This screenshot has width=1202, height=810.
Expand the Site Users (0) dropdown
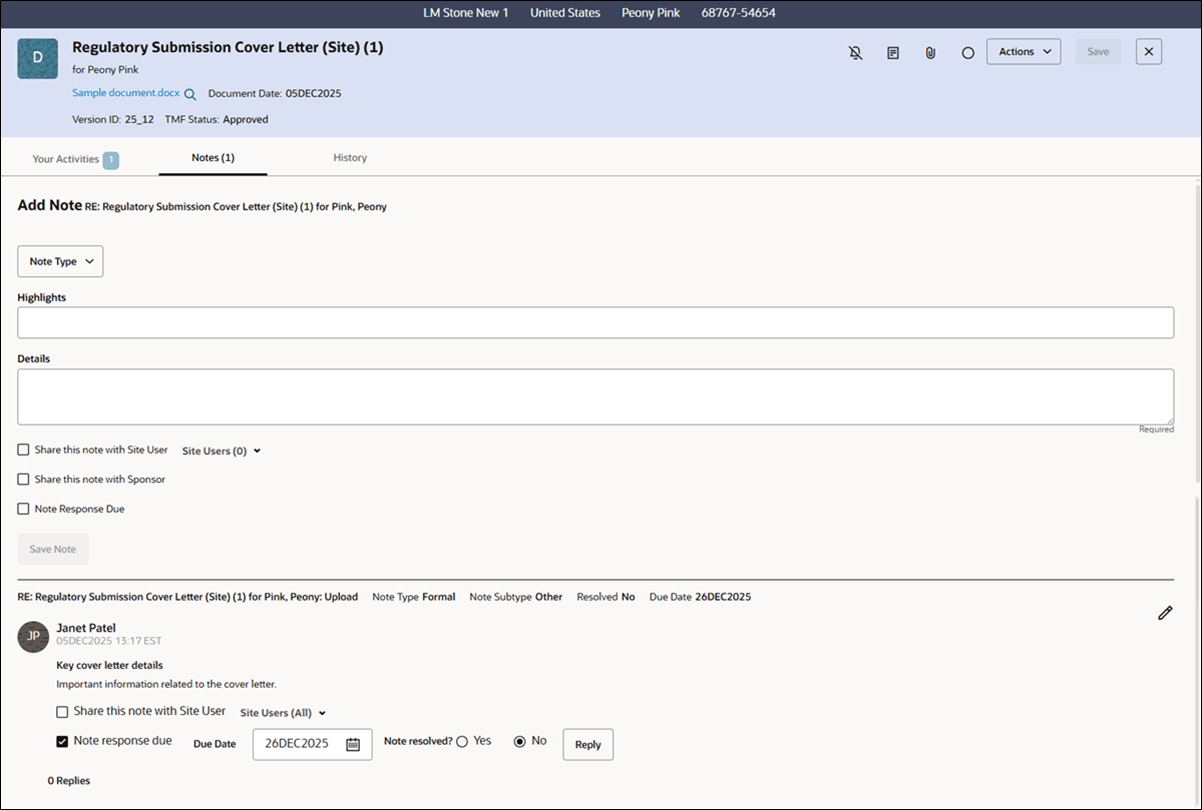[x=221, y=450]
